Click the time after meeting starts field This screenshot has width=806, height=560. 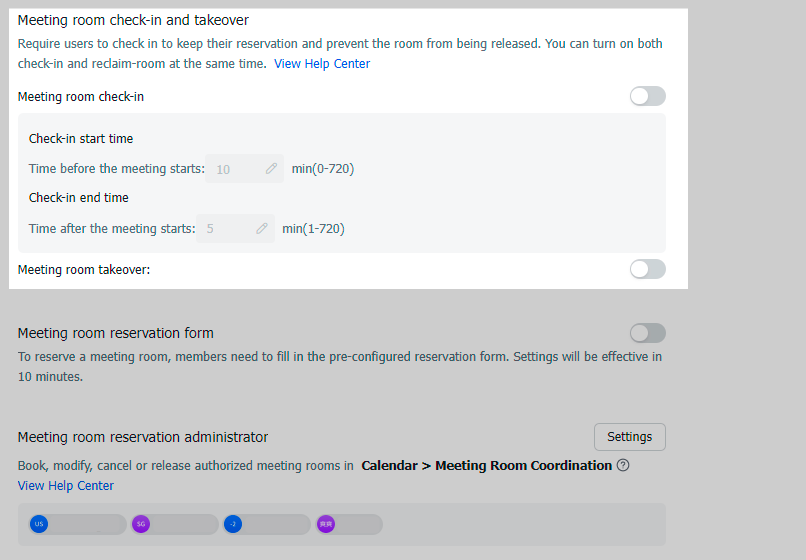[x=226, y=228]
